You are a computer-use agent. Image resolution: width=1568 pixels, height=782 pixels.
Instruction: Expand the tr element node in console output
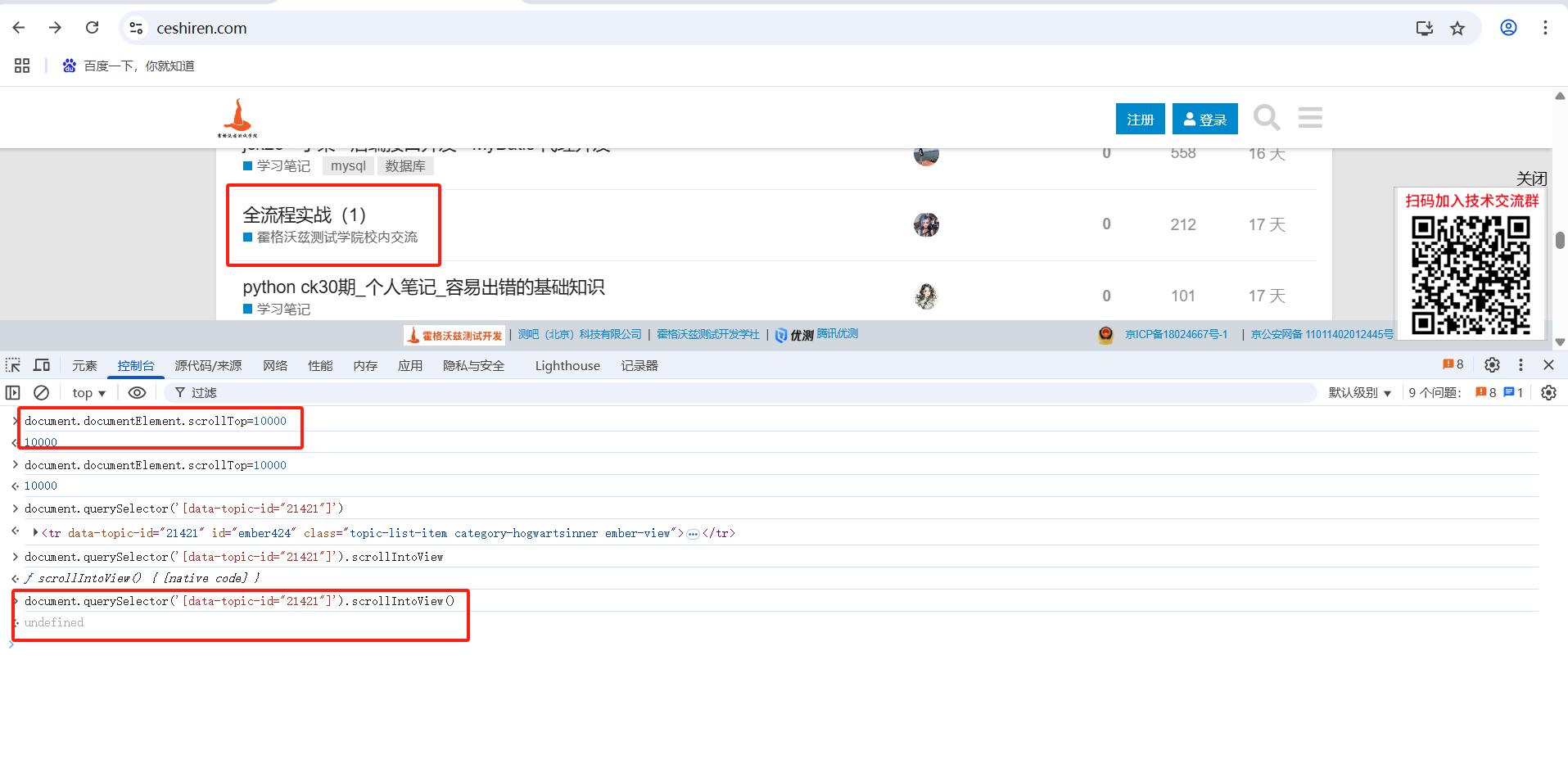[x=35, y=533]
